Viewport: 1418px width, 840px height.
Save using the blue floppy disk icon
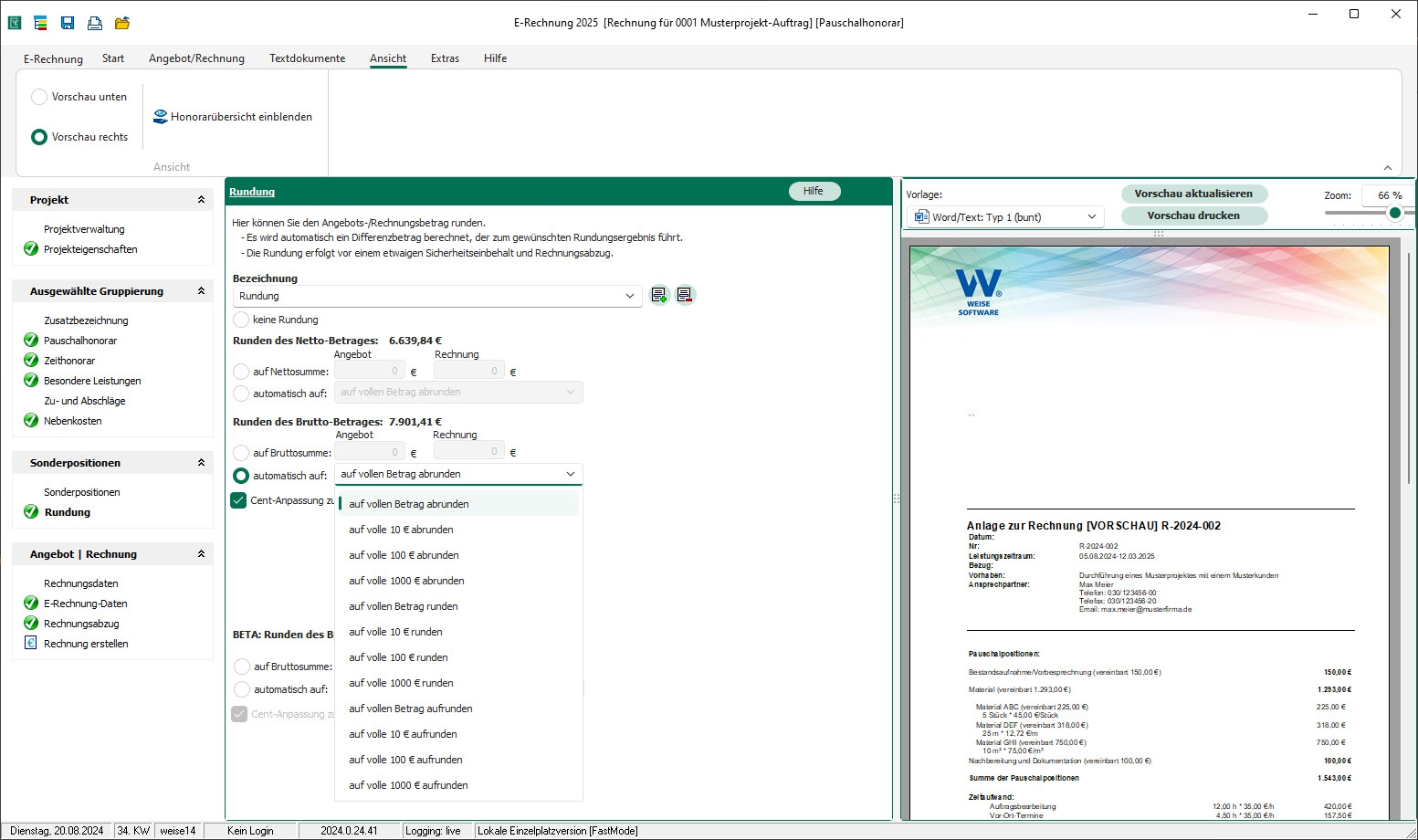click(x=68, y=23)
